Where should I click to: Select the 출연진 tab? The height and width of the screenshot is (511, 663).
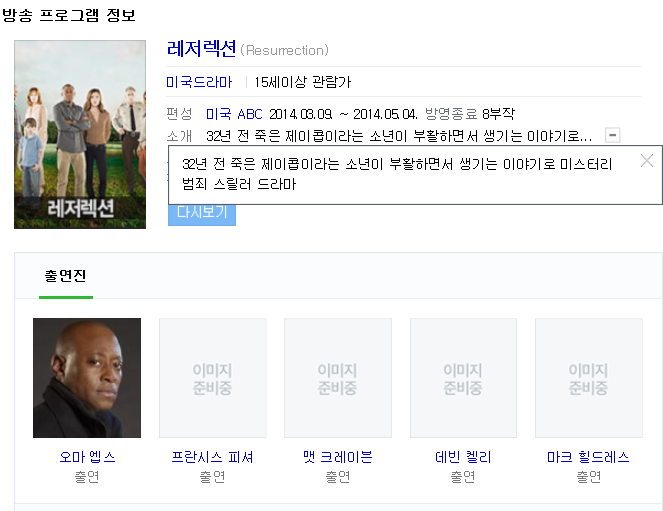(x=66, y=276)
